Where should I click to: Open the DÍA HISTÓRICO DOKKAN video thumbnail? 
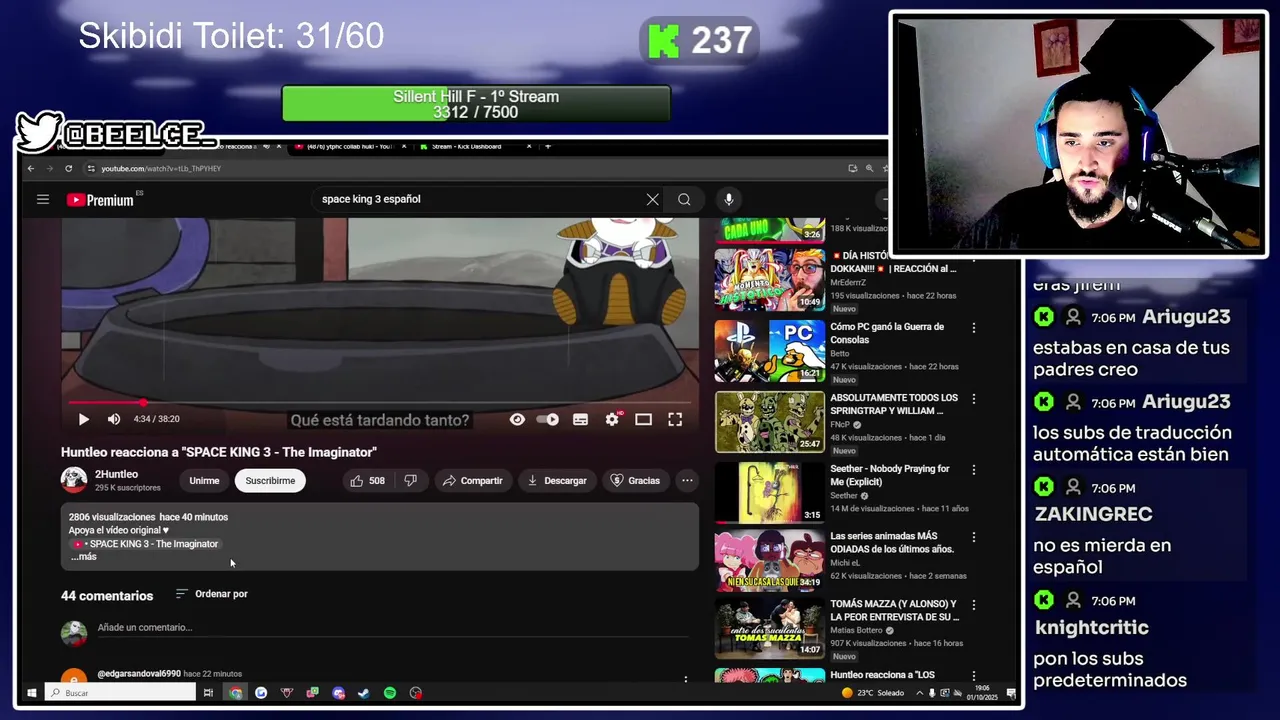[x=769, y=279]
